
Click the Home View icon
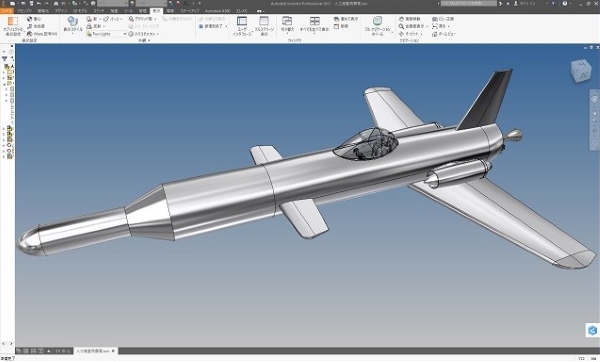tap(435, 34)
